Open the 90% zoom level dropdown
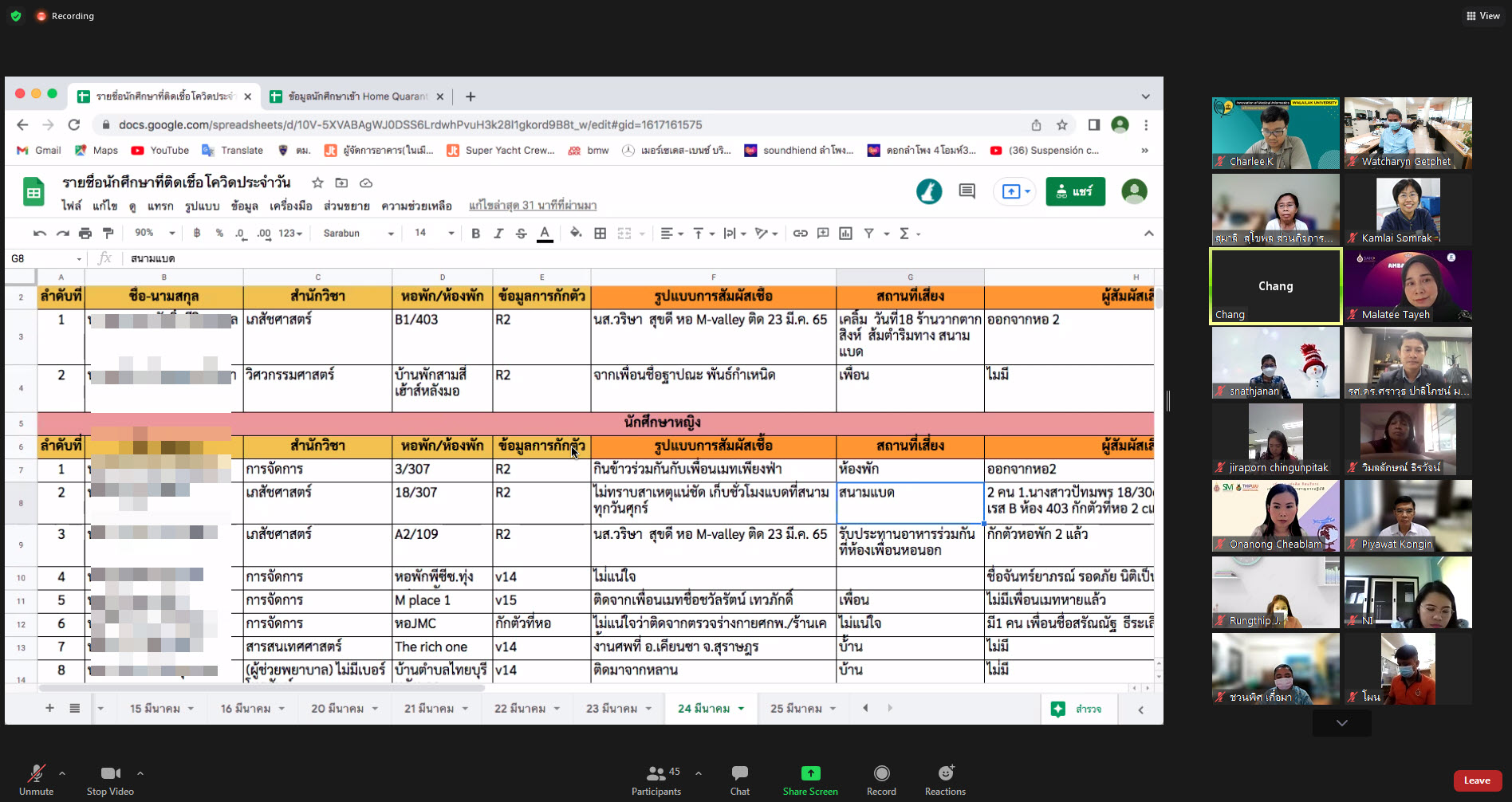The width and height of the screenshot is (1512, 802). (x=154, y=234)
